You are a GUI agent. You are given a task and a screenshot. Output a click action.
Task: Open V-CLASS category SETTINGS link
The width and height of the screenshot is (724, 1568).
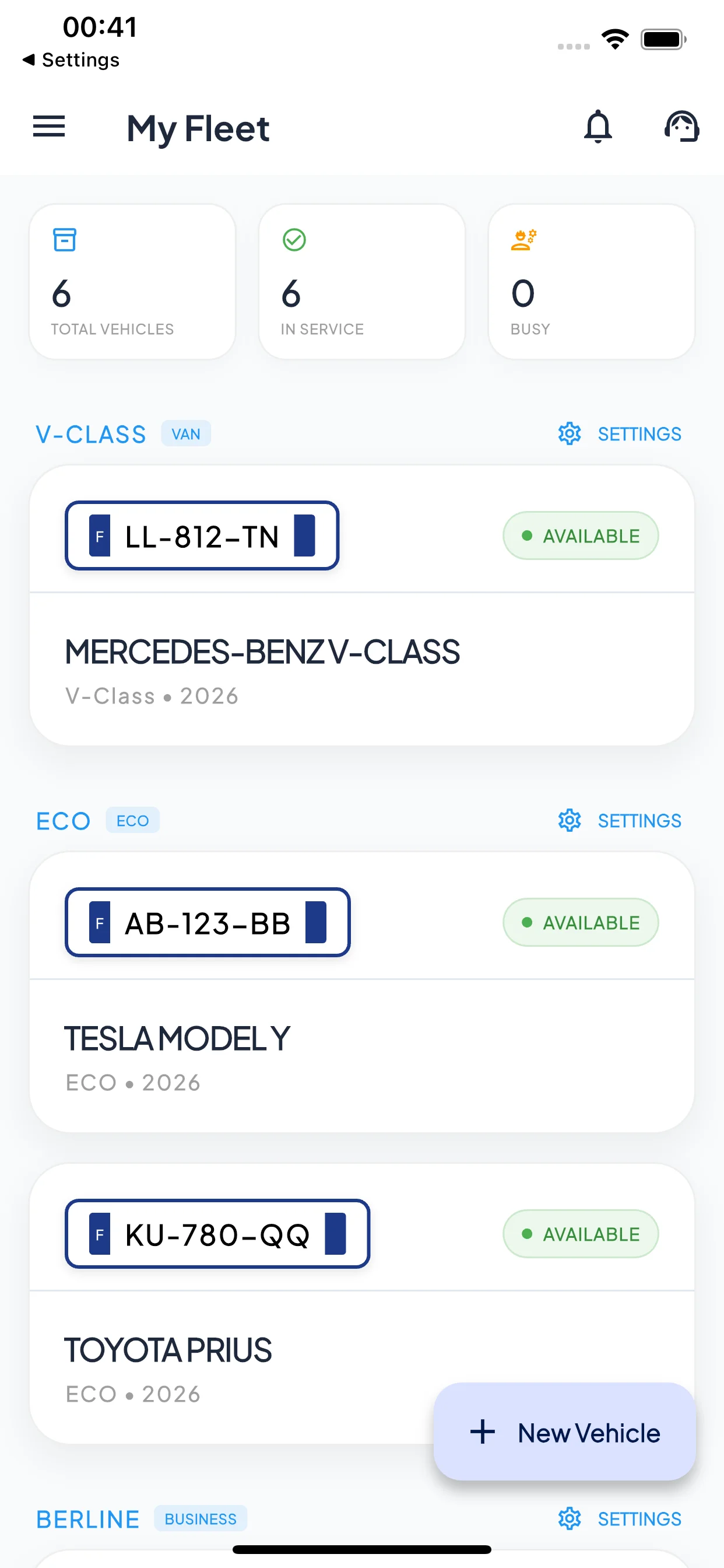pyautogui.click(x=639, y=434)
